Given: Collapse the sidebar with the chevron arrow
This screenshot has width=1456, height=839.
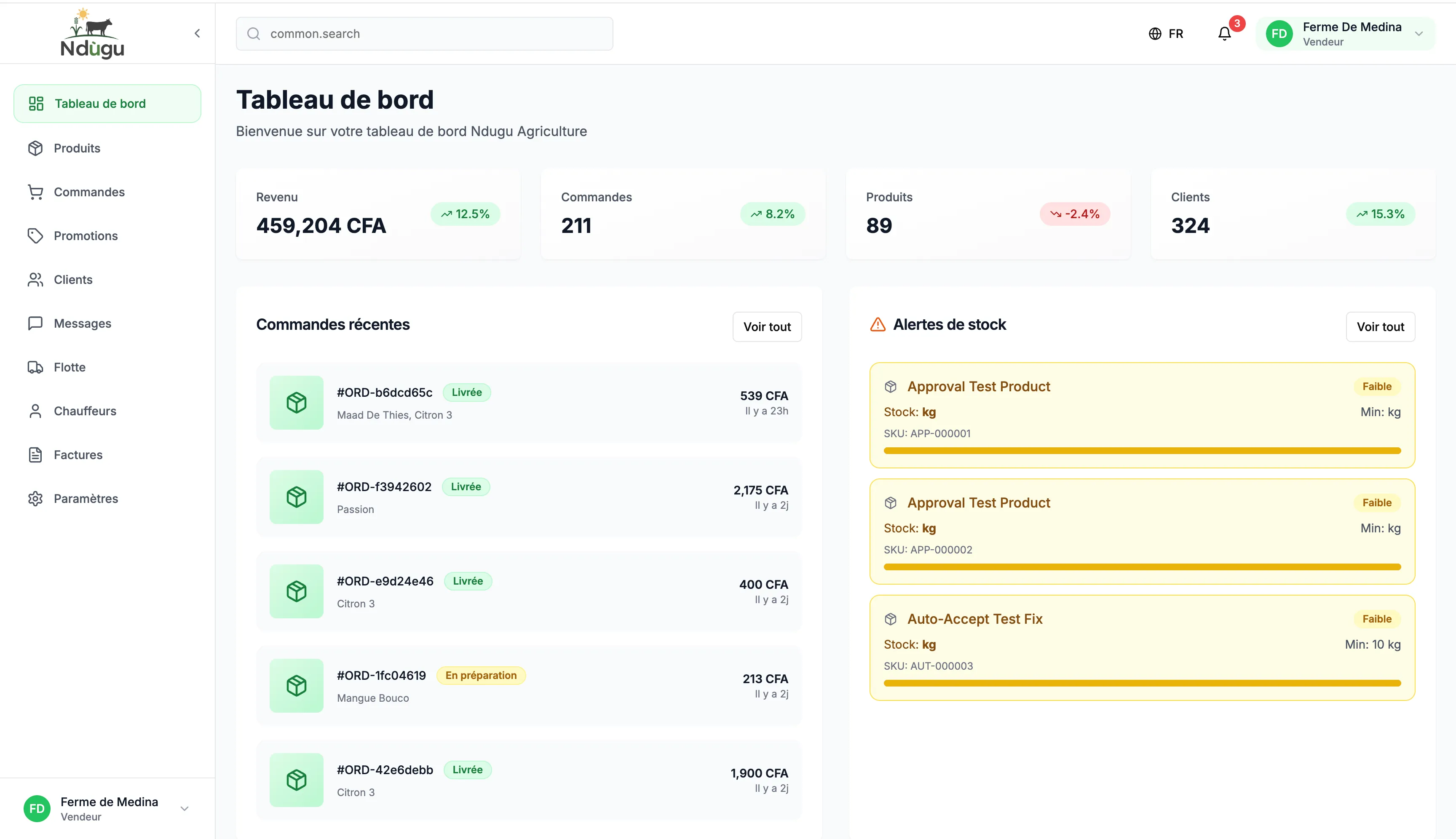Looking at the screenshot, I should (x=197, y=33).
